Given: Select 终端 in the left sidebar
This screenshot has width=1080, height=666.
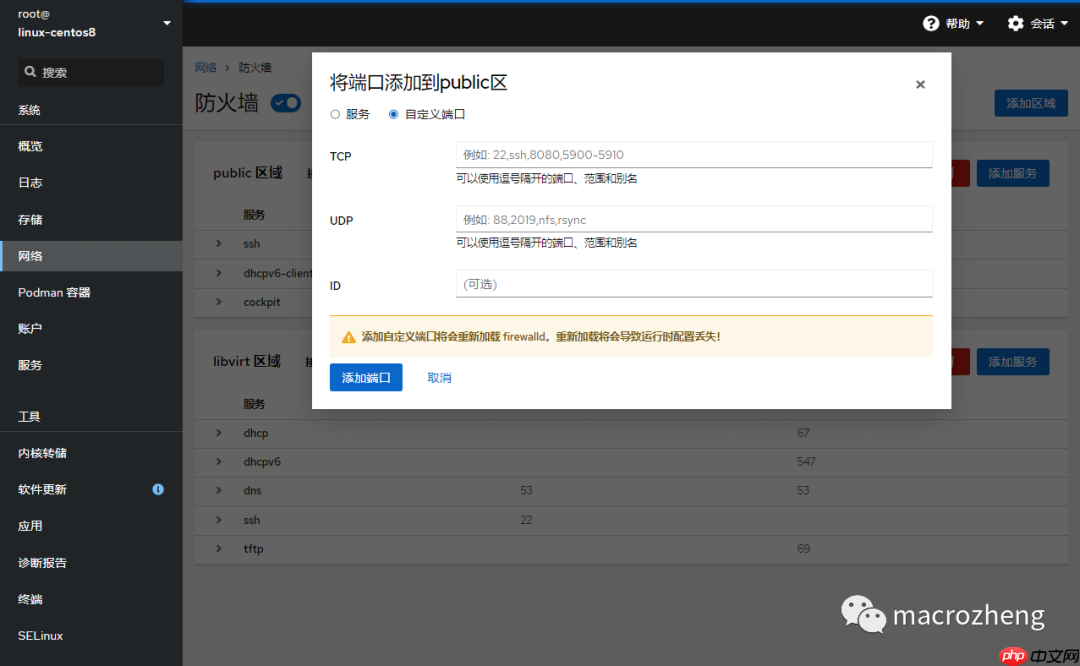Looking at the screenshot, I should point(30,598).
